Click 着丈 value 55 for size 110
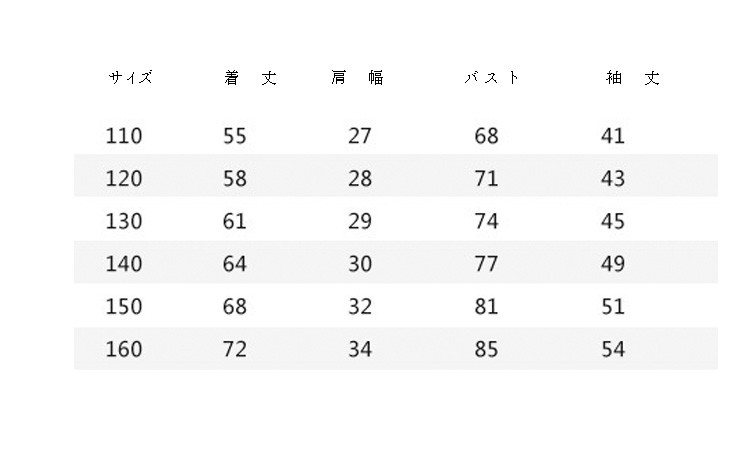The image size is (750, 456). (234, 136)
